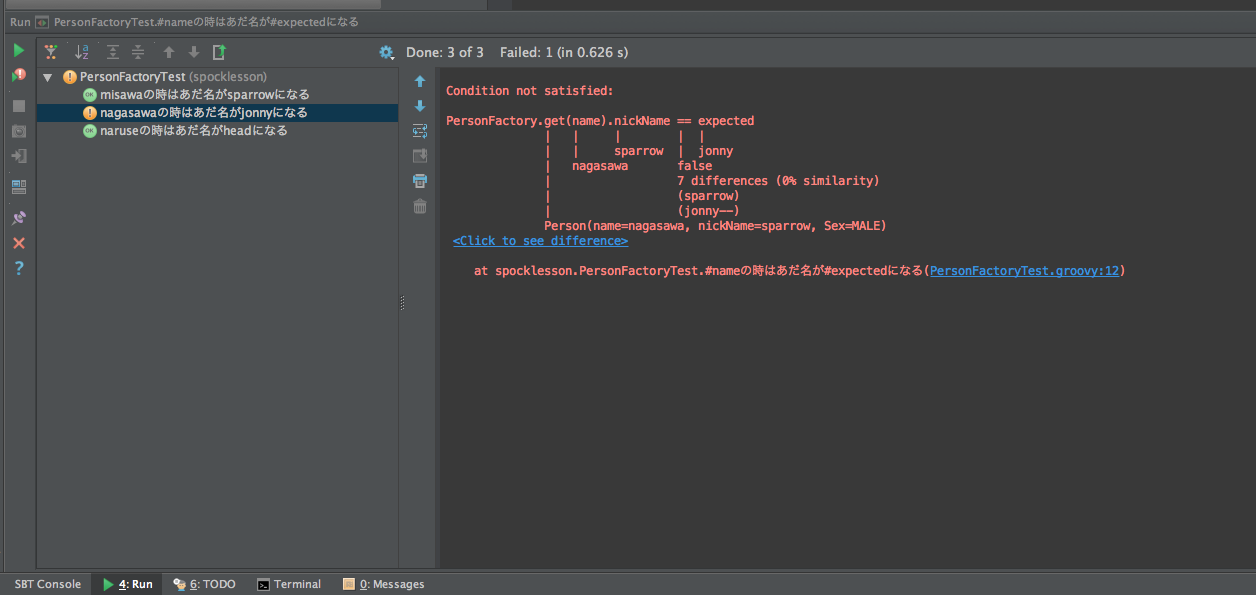This screenshot has width=1256, height=595.
Task: Click the Run configuration title in header
Action: (206, 21)
